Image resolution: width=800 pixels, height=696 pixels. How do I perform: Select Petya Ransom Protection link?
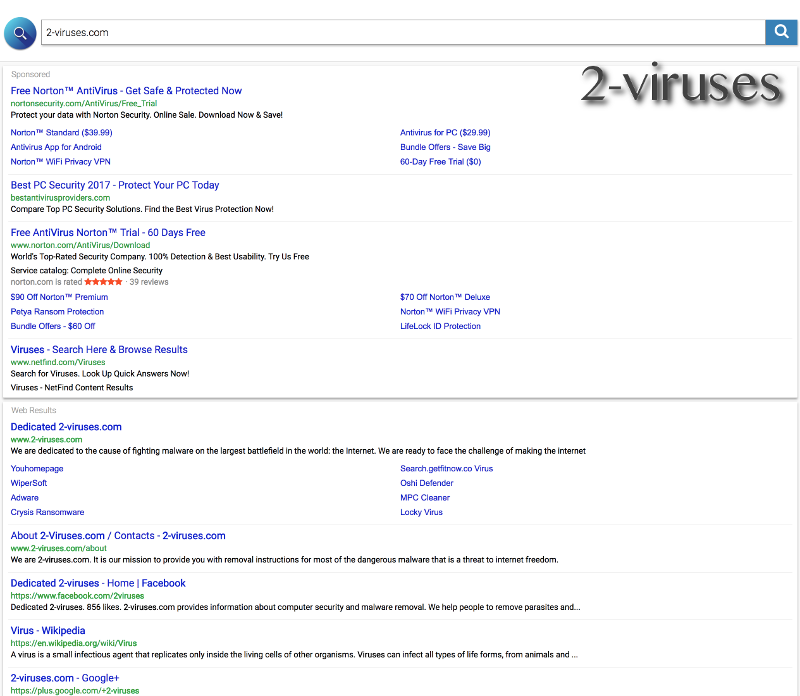tap(57, 312)
